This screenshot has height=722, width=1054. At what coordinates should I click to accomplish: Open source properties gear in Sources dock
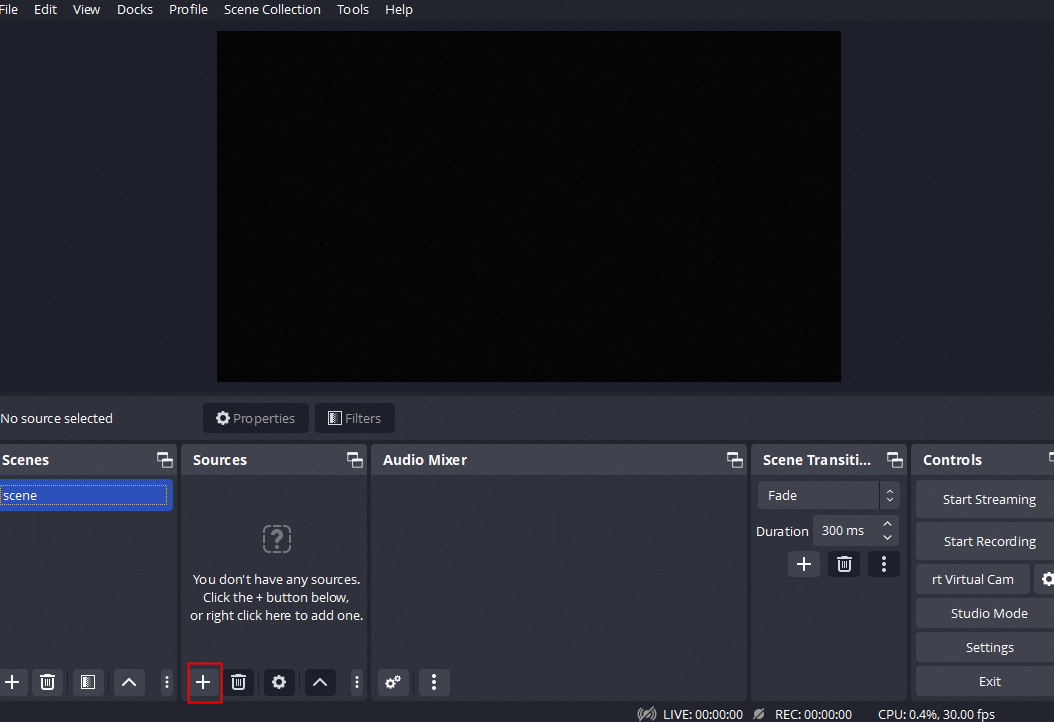(279, 682)
